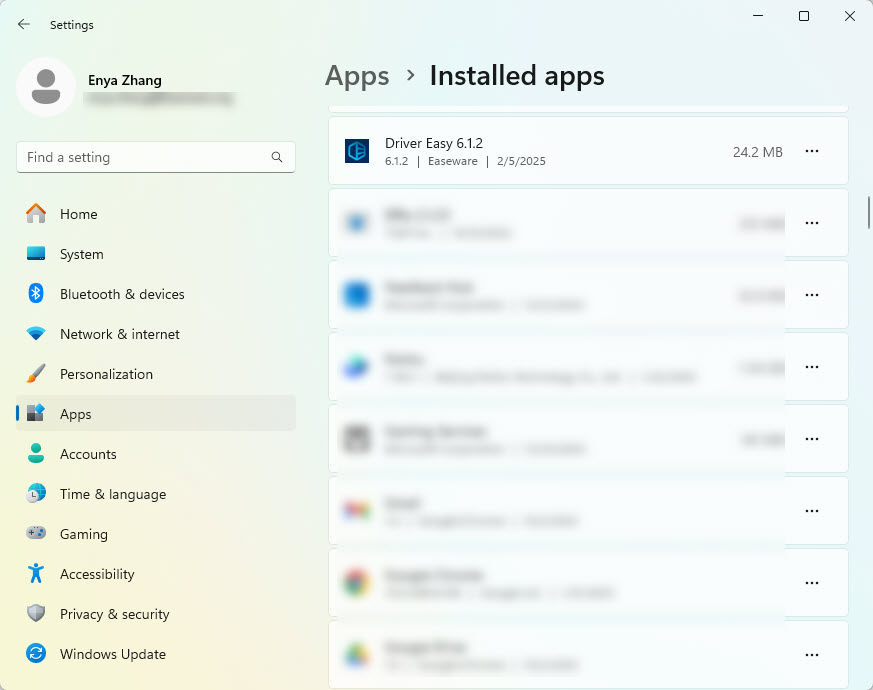Screen dimensions: 873x690
Task: Click the Apps breadcrumb link in the header
Action: [357, 76]
